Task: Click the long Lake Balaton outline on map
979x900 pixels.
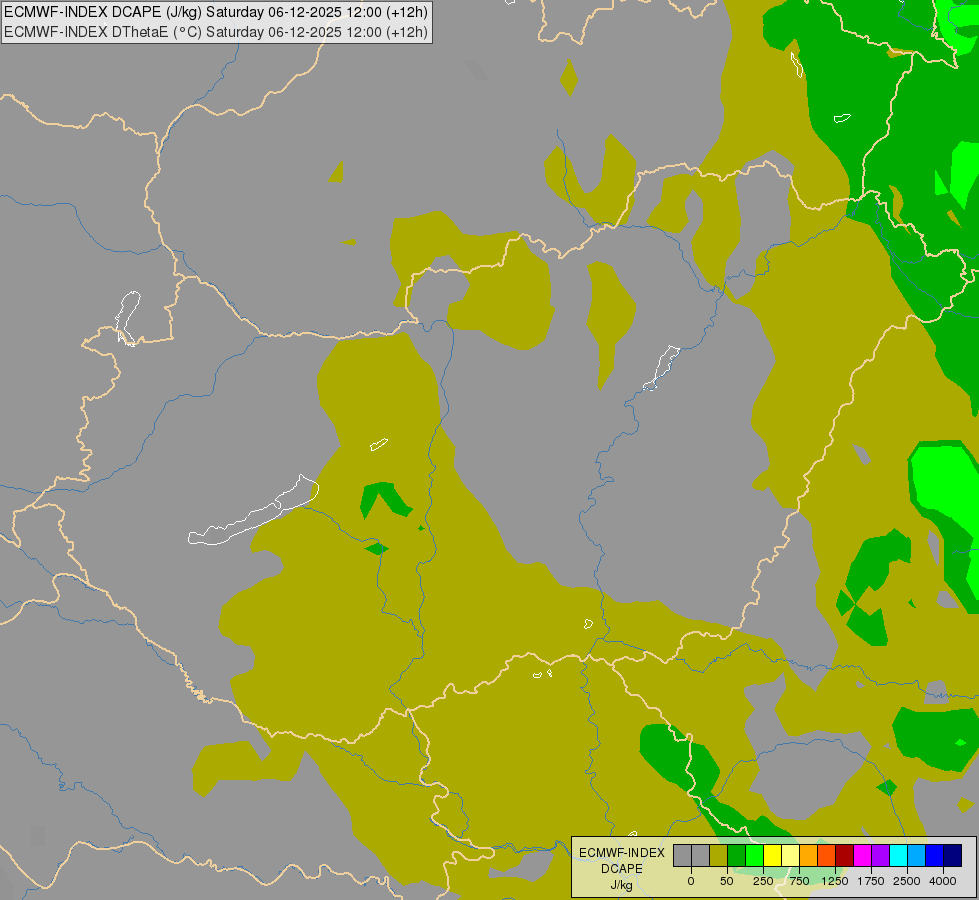Action: point(253,511)
